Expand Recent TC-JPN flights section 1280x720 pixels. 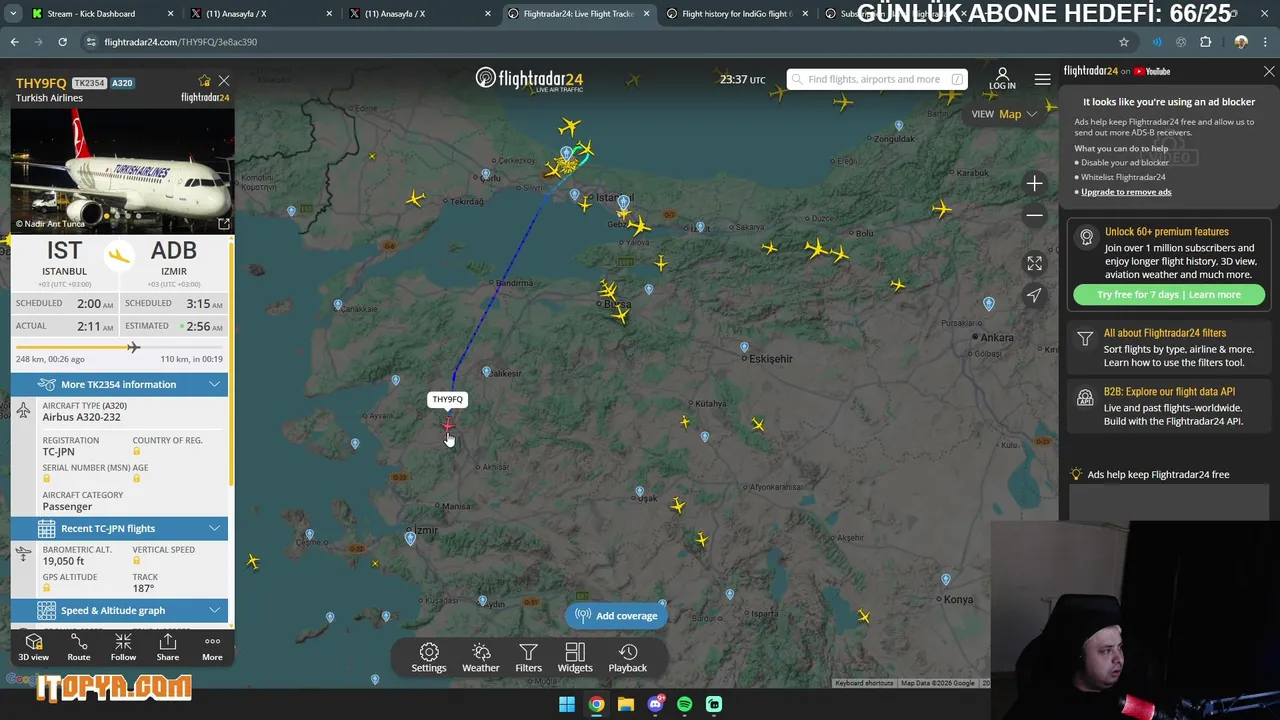(119, 528)
